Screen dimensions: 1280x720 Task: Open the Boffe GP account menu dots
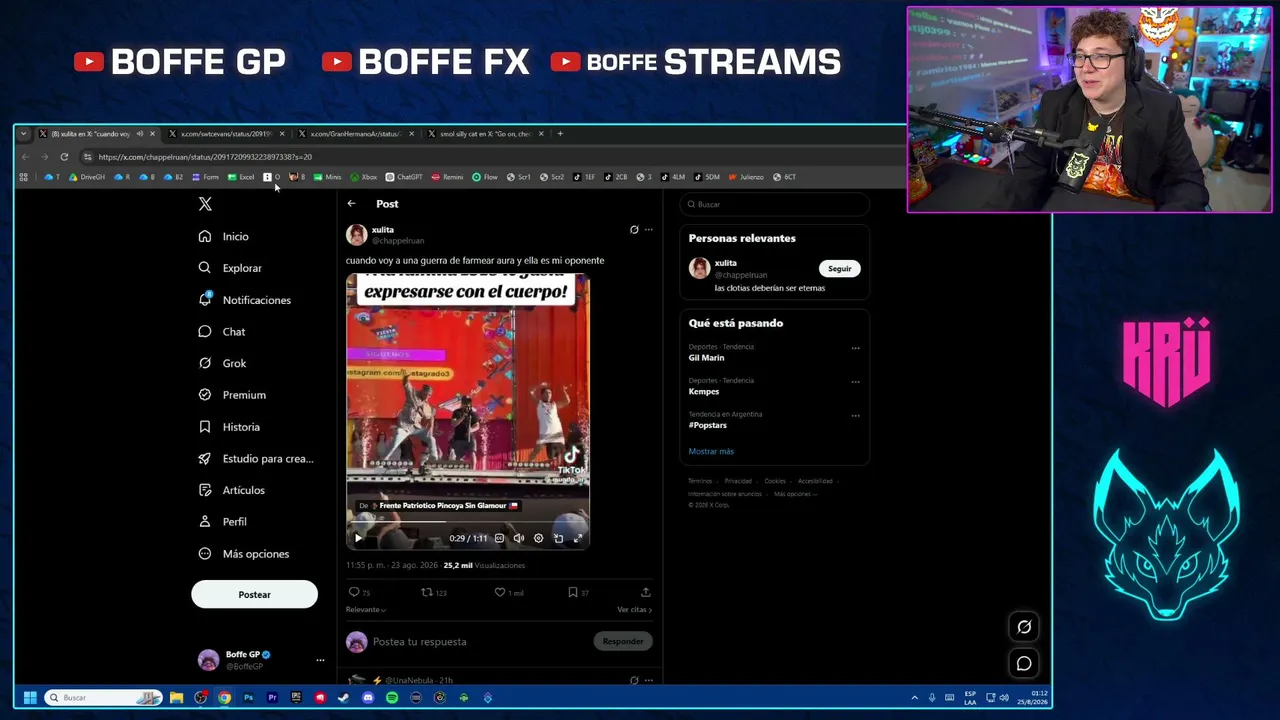tap(320, 660)
